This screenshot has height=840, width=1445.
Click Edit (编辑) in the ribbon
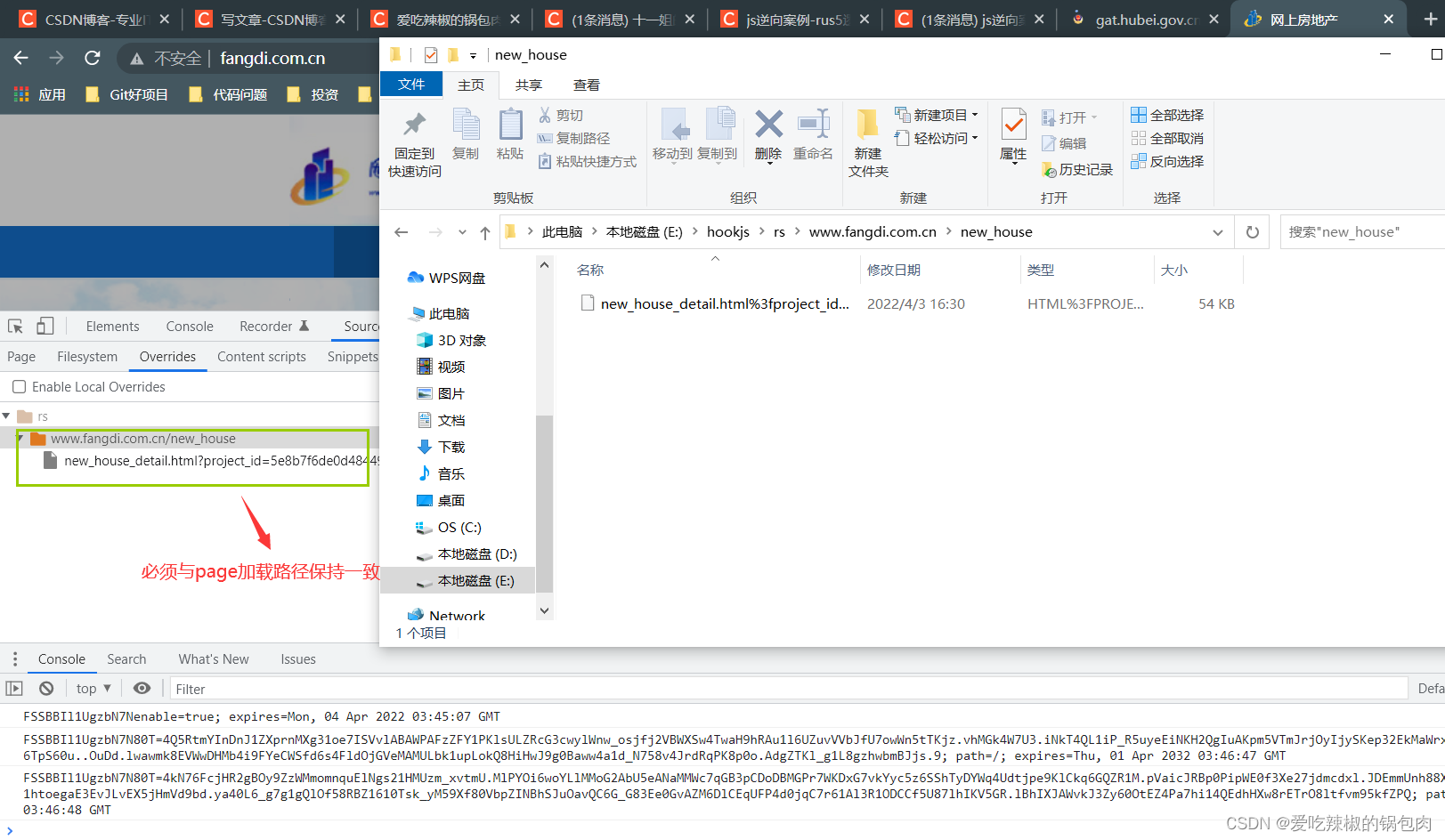pos(1064,143)
